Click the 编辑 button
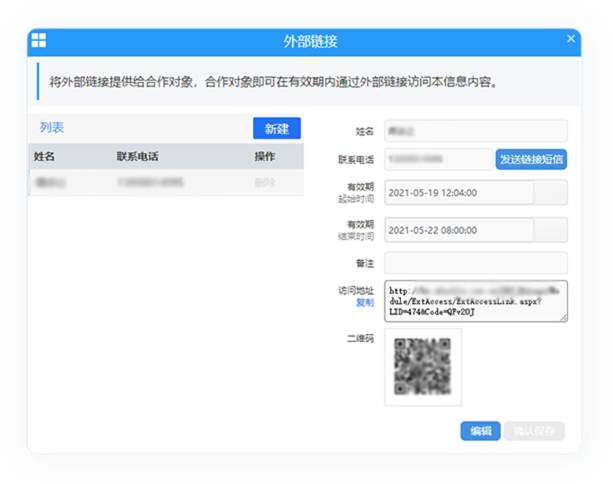This screenshot has width=613, height=484. 480,431
